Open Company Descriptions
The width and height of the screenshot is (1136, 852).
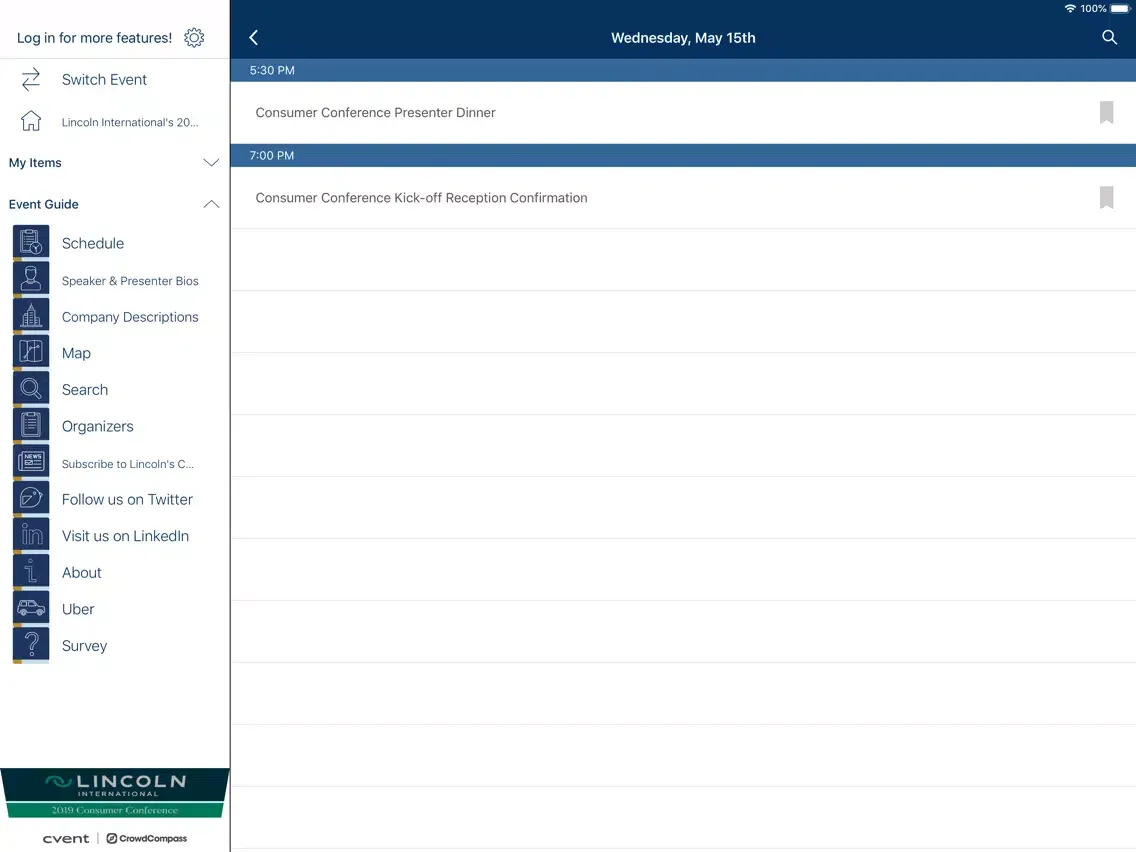(130, 317)
